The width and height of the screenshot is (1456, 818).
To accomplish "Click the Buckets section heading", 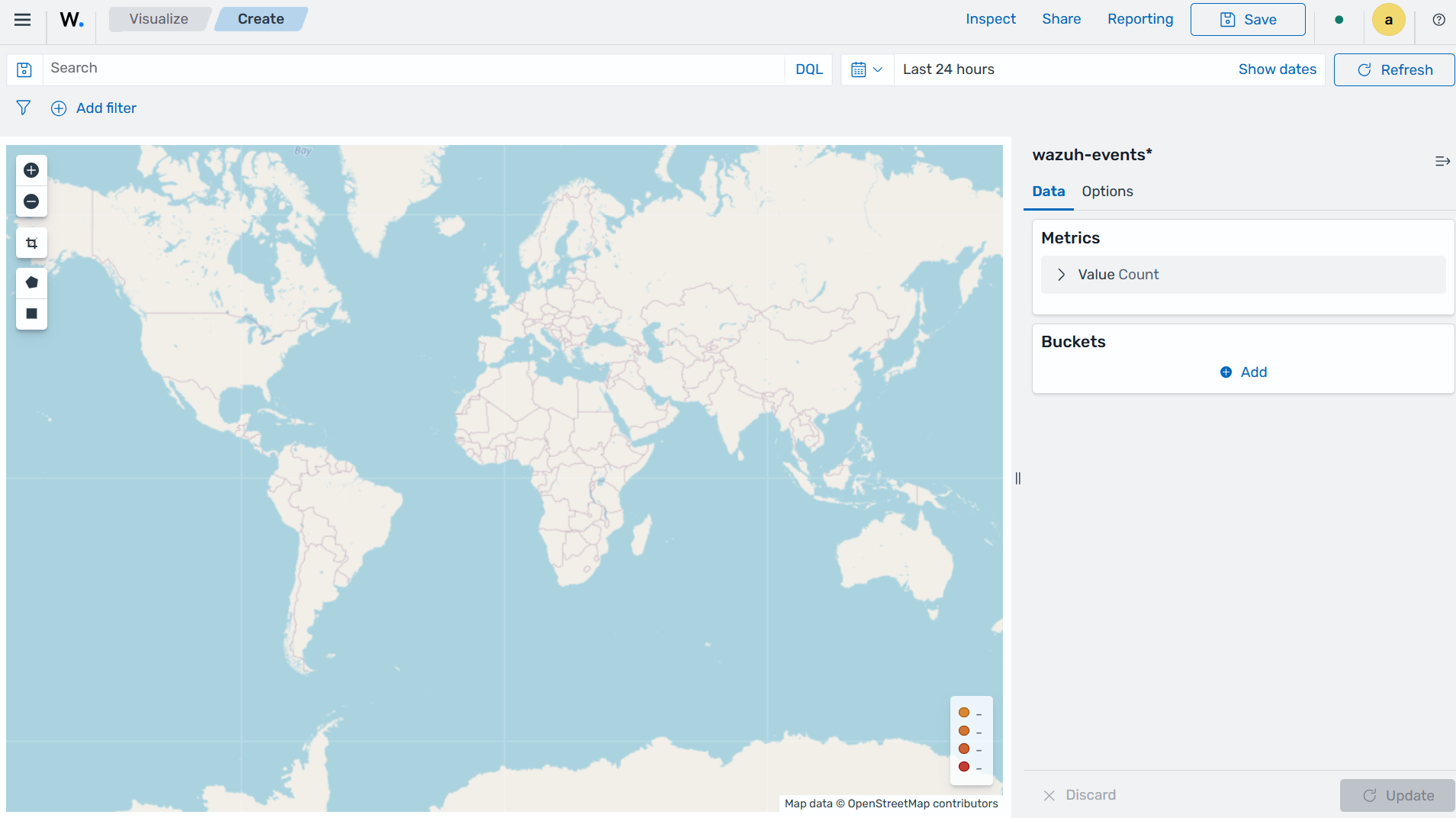I will (x=1073, y=342).
